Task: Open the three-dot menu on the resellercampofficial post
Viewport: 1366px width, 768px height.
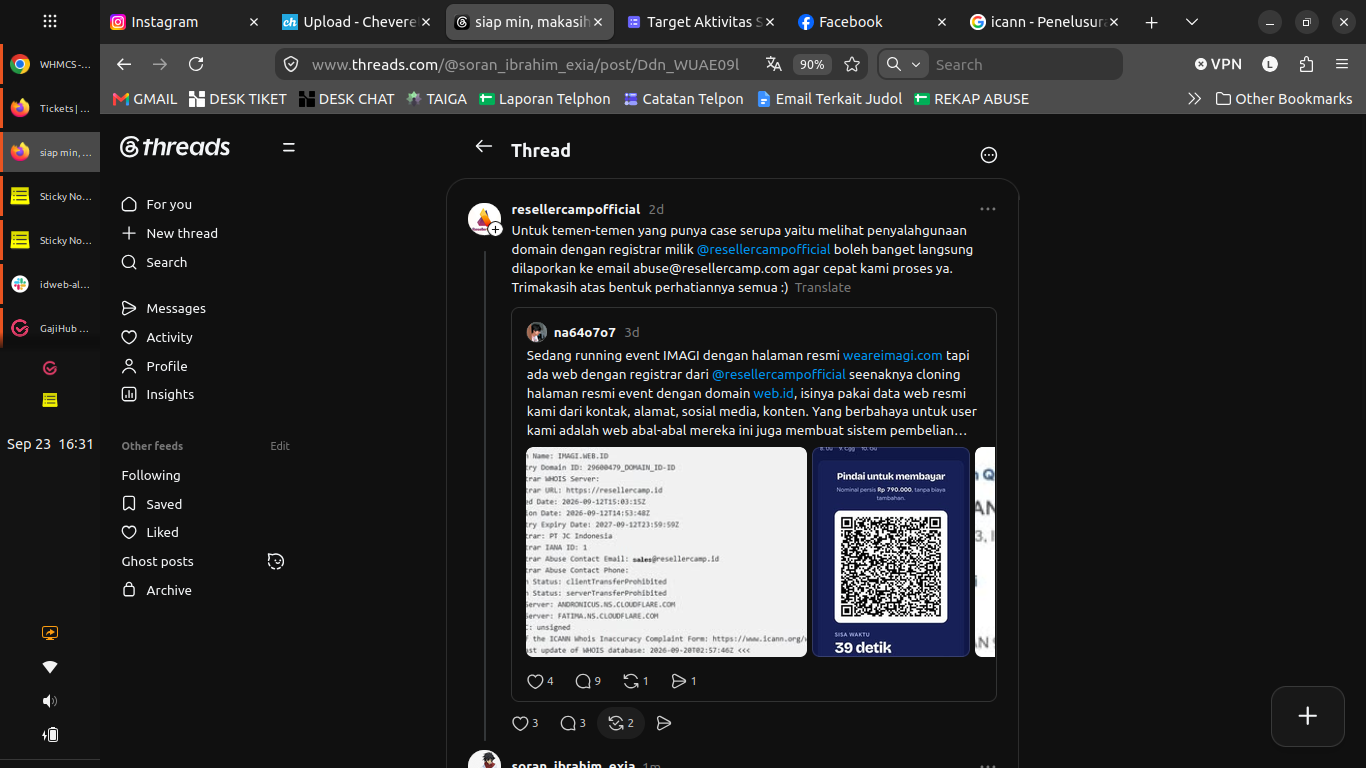Action: click(988, 209)
